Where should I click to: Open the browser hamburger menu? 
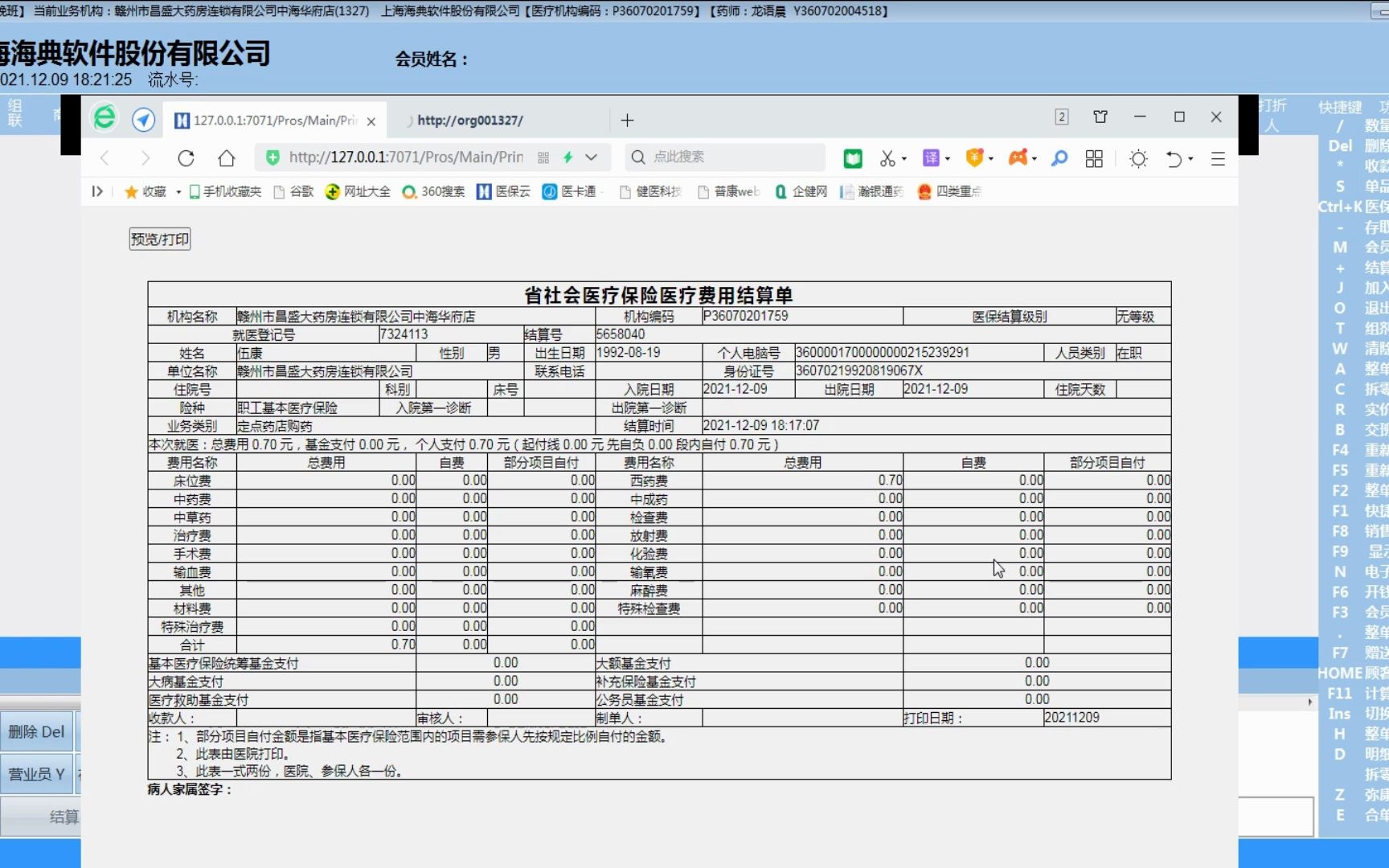[x=1219, y=158]
